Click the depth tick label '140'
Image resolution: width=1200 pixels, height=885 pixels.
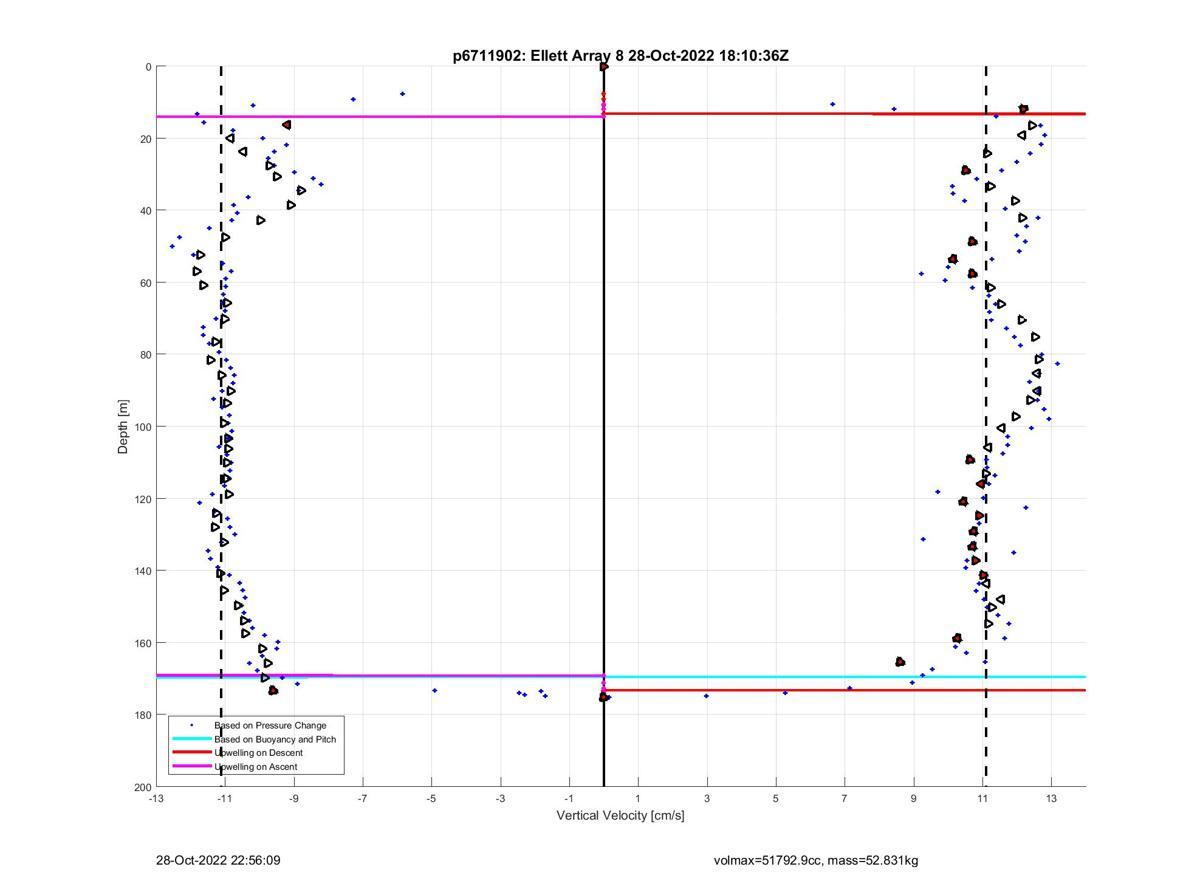(x=143, y=571)
